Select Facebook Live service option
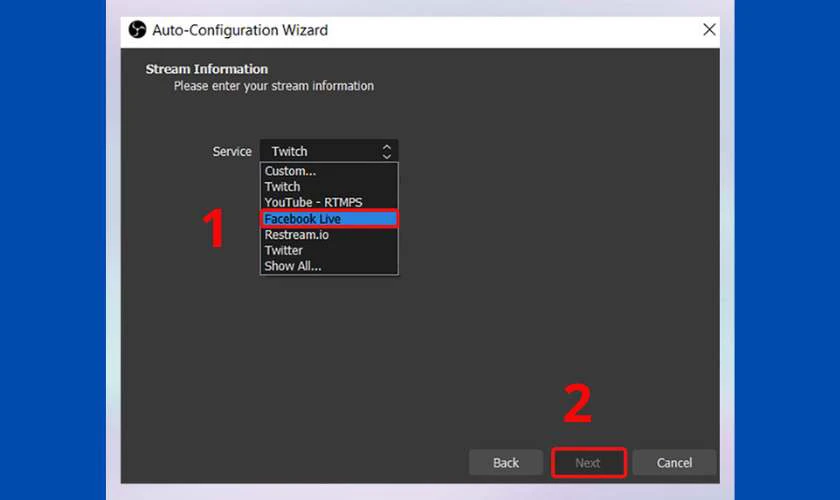840x500 pixels. [x=329, y=219]
